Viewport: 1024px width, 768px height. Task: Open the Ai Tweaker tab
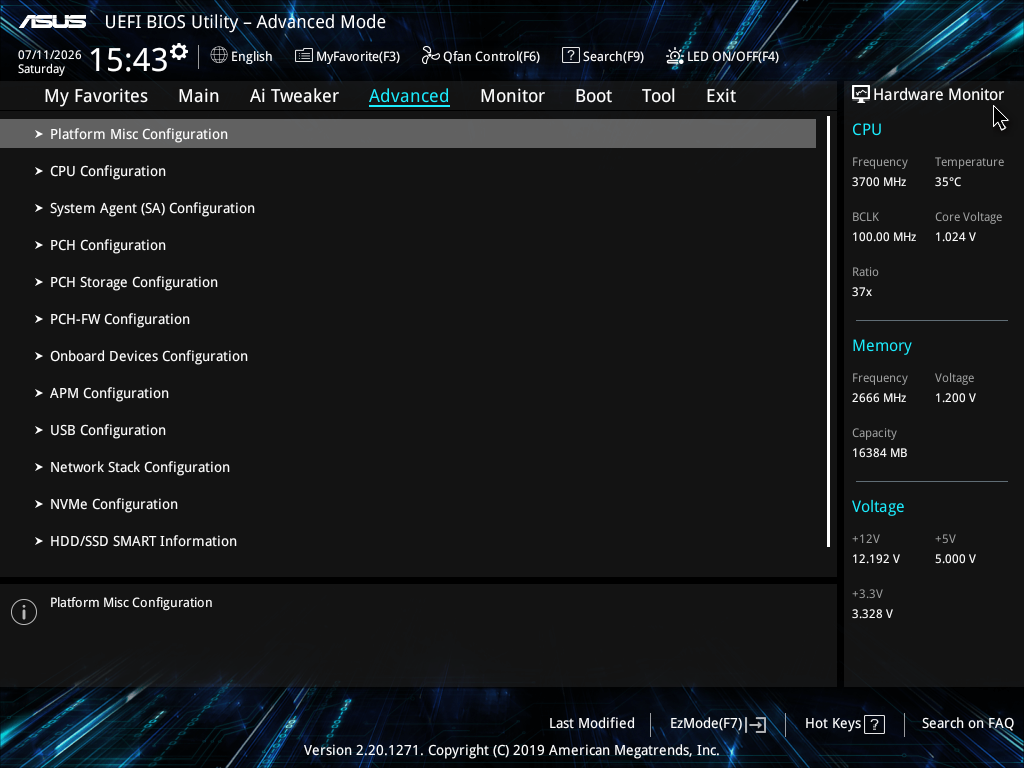294,96
